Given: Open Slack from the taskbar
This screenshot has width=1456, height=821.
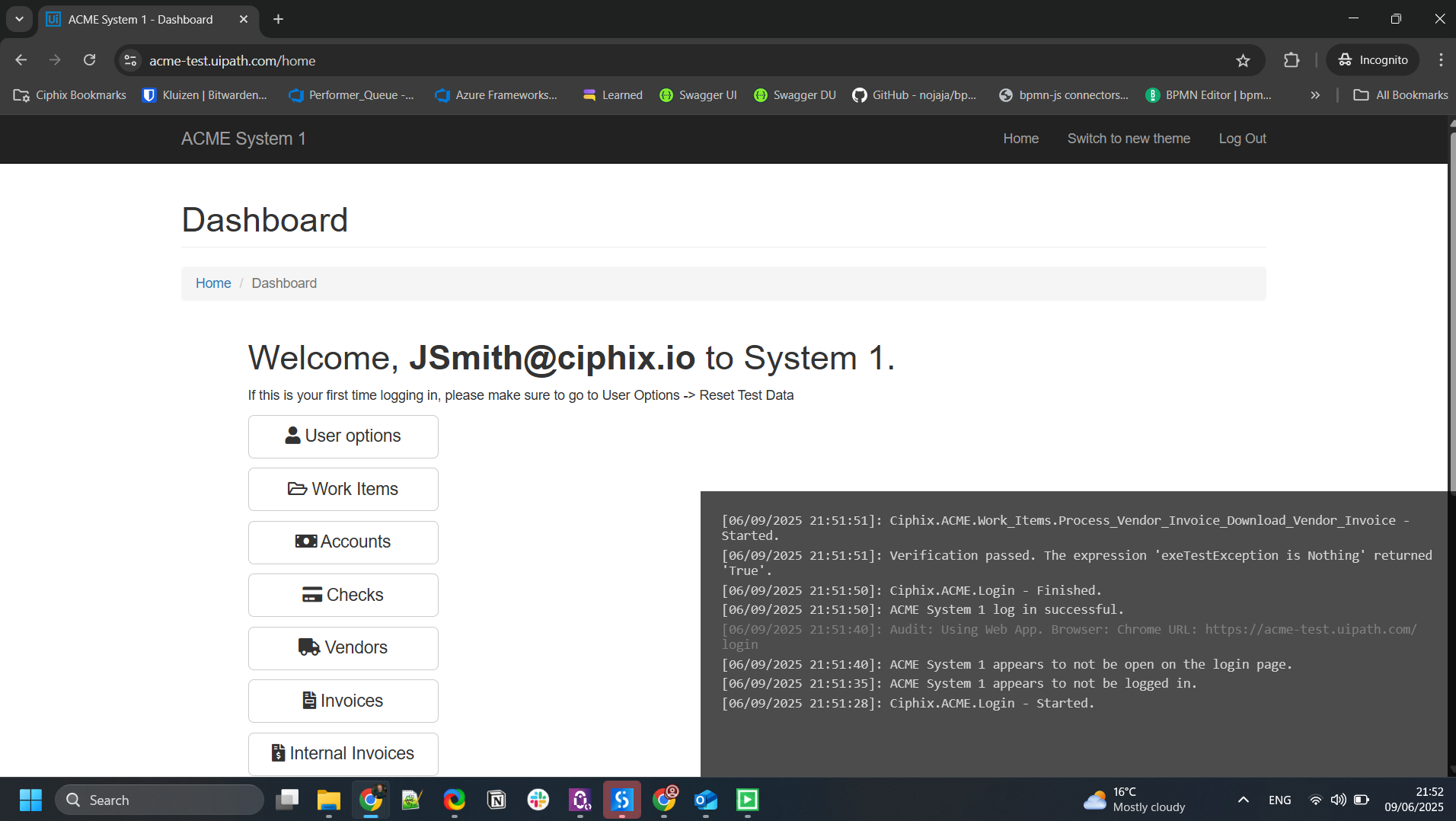Looking at the screenshot, I should pyautogui.click(x=538, y=800).
